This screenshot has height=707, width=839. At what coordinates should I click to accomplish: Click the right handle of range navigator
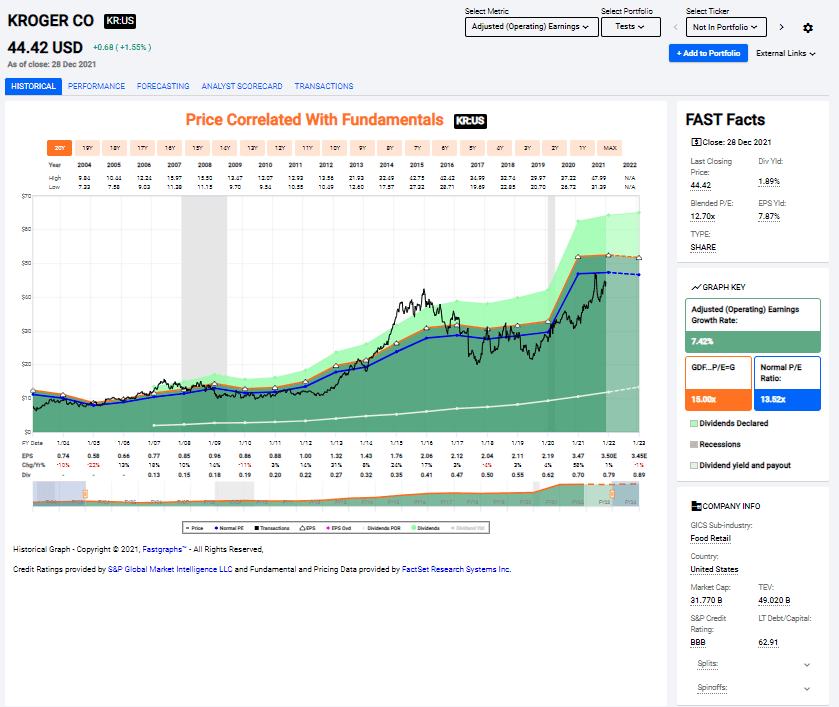(x=612, y=494)
